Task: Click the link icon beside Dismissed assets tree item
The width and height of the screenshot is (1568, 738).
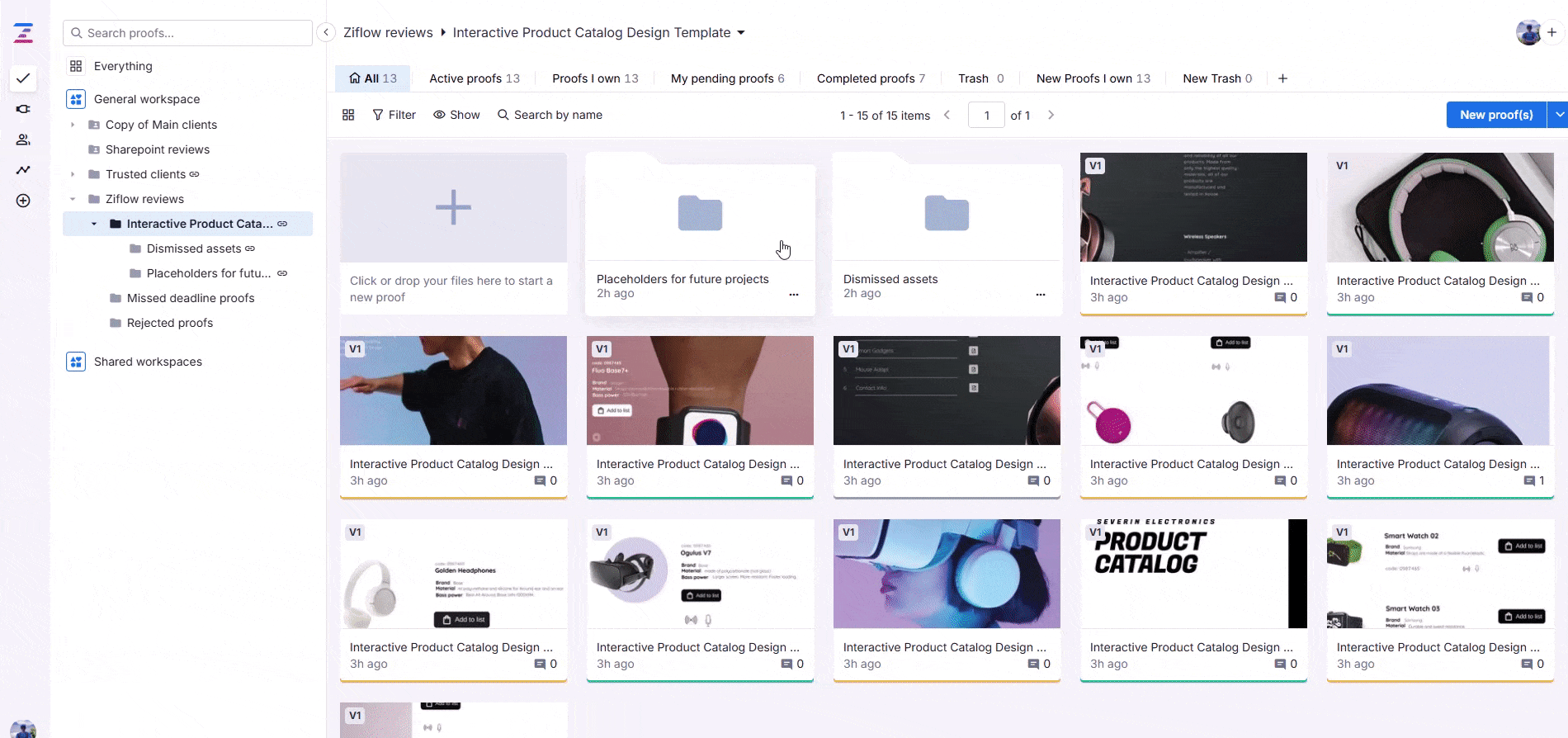Action: (x=250, y=248)
